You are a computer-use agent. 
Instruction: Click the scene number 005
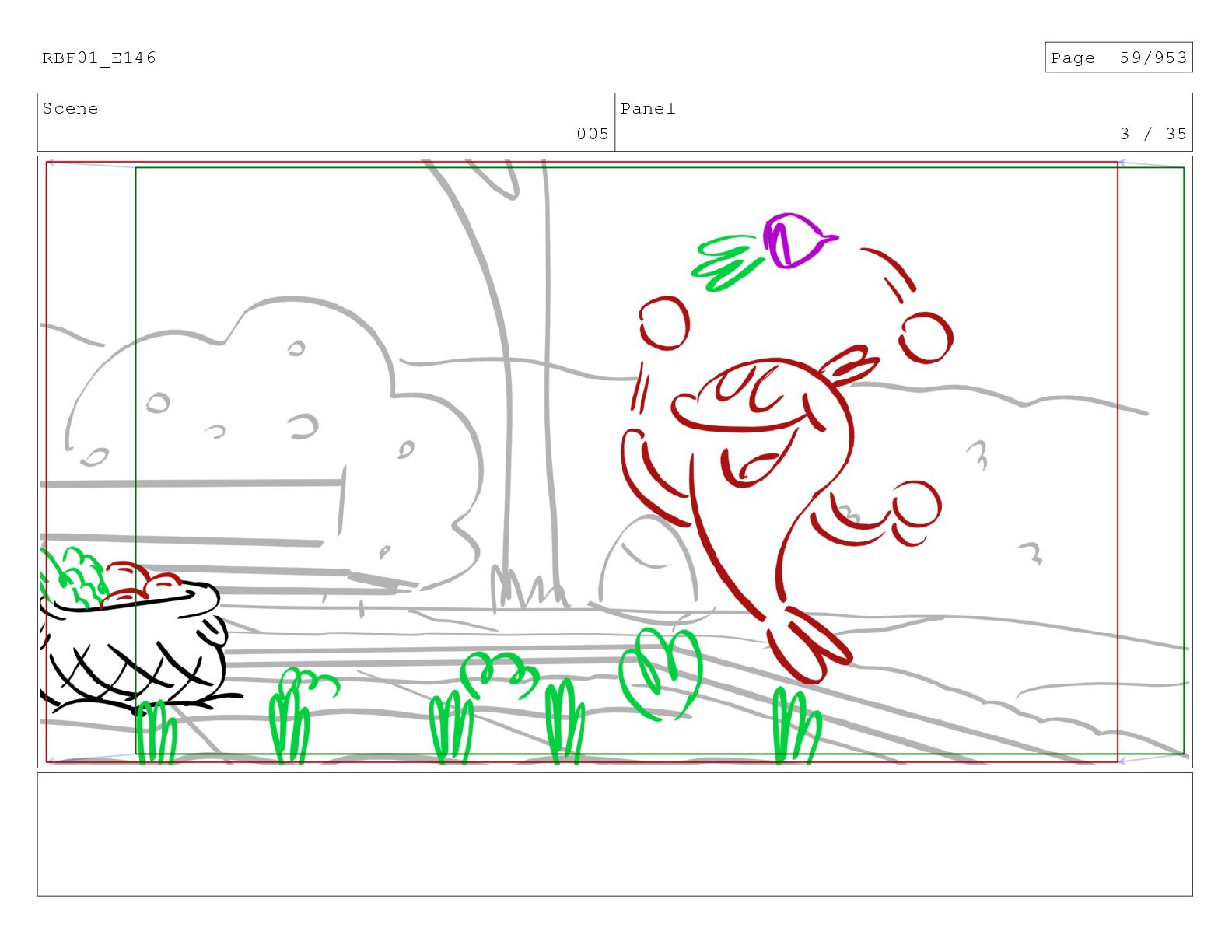(593, 134)
